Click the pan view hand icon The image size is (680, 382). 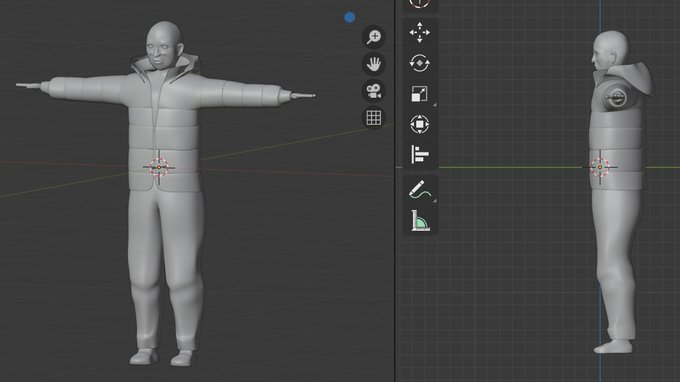373,64
